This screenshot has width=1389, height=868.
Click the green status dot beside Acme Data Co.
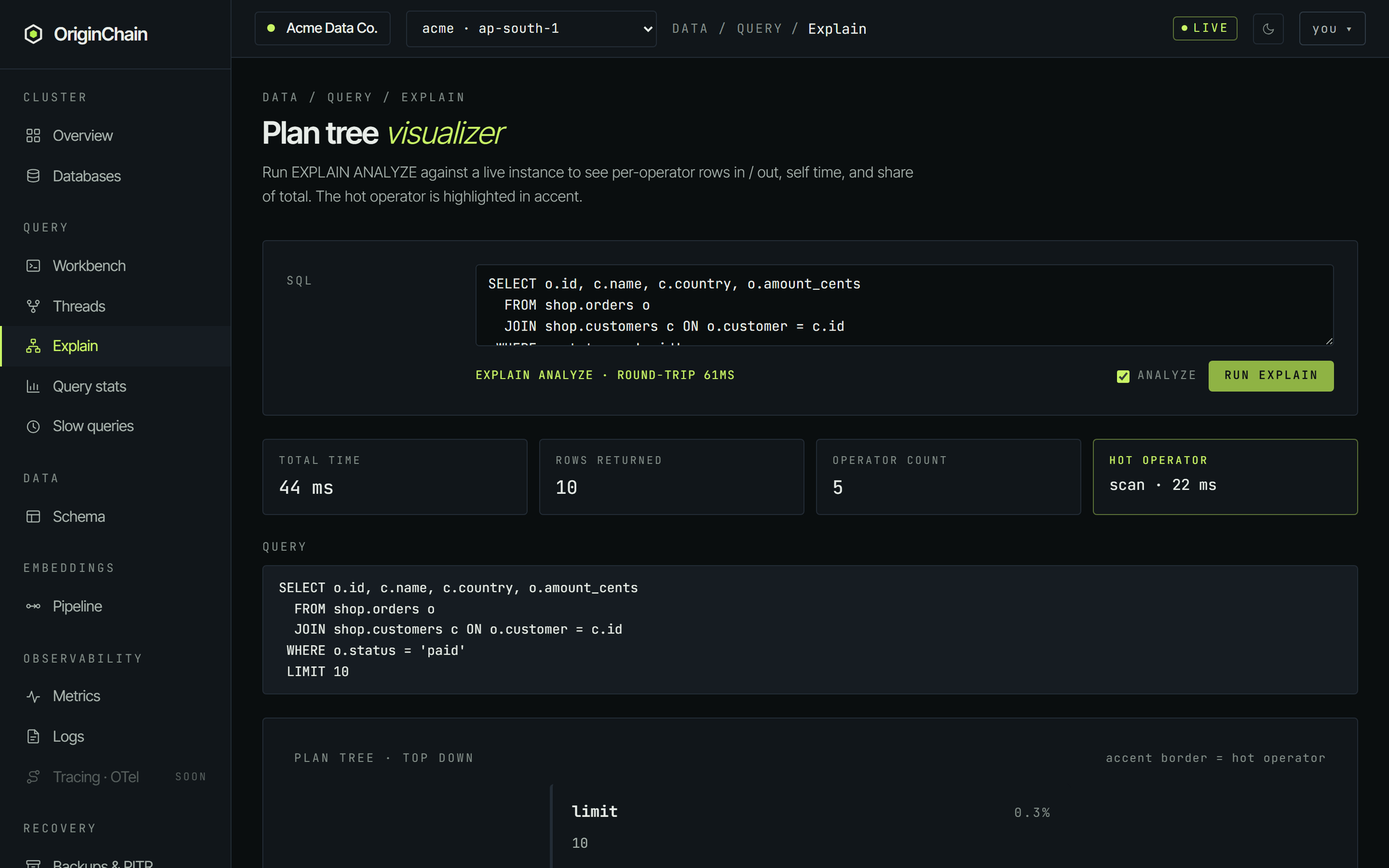point(271,28)
